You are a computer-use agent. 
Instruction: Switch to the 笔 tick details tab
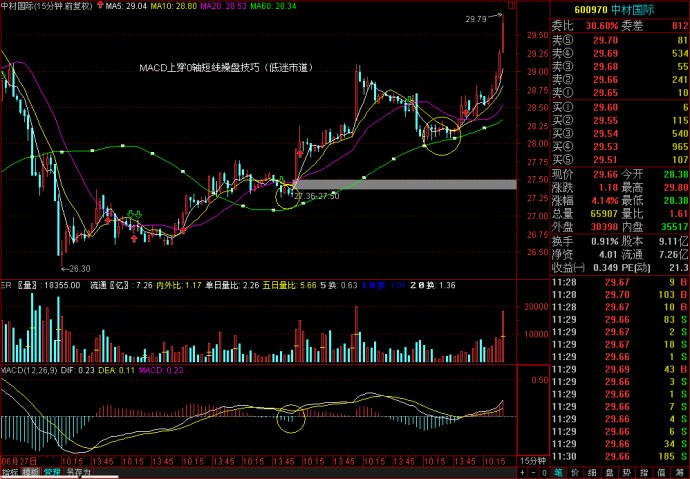[x=558, y=472]
